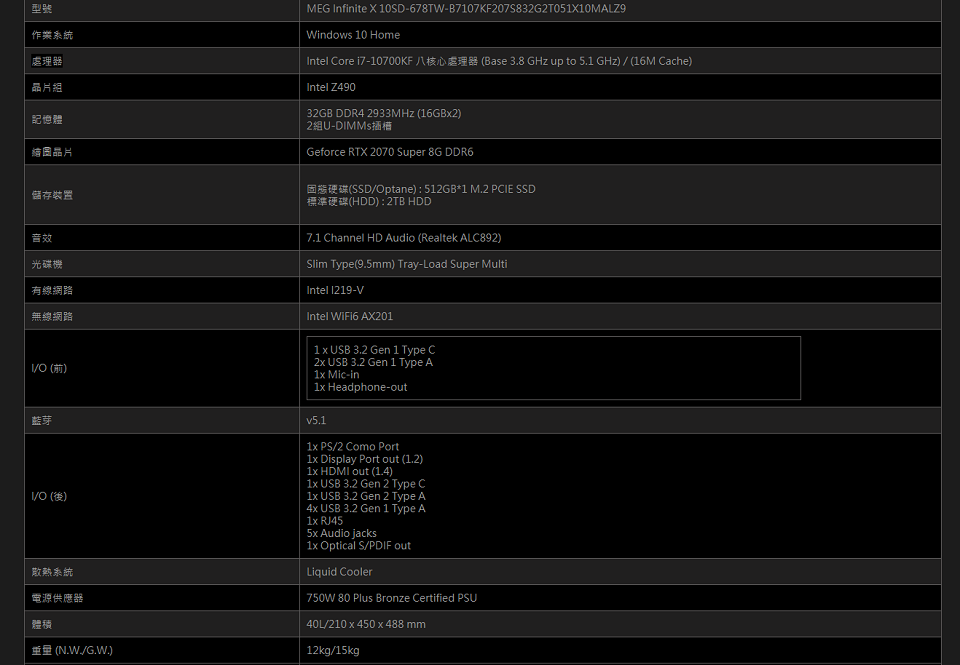Click the I/O (後) row label
This screenshot has height=665, width=960.
[x=50, y=496]
